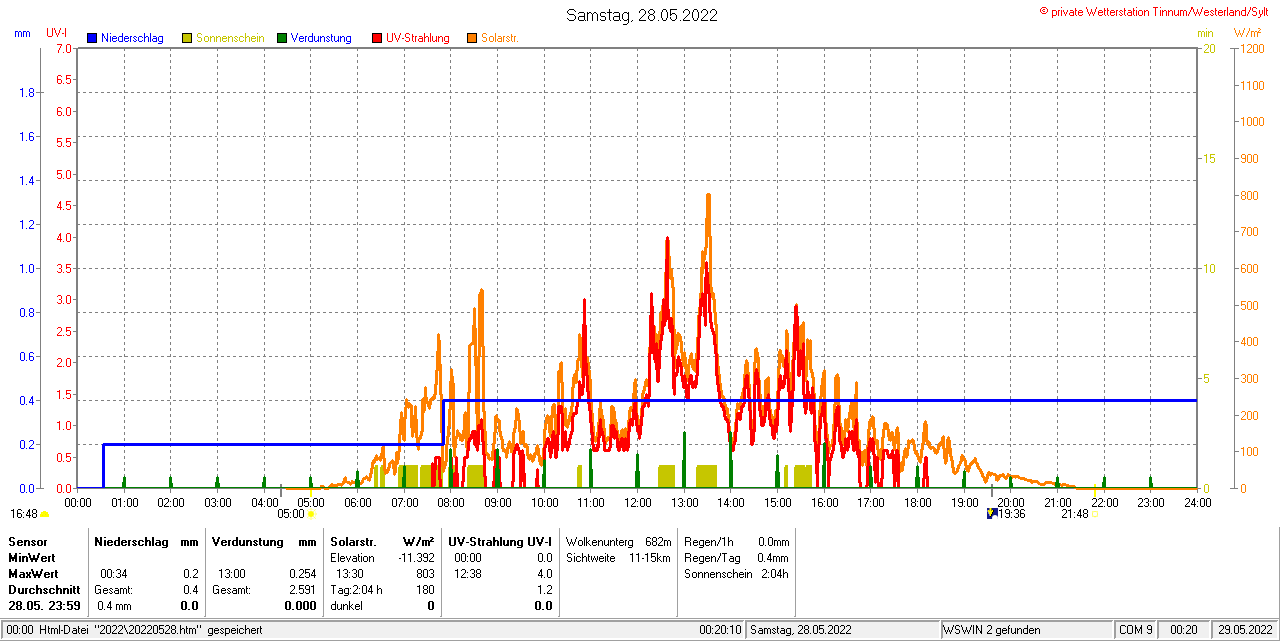Click the blue moon icon beside 19:36
The height and width of the screenshot is (641, 1280).
(x=992, y=514)
